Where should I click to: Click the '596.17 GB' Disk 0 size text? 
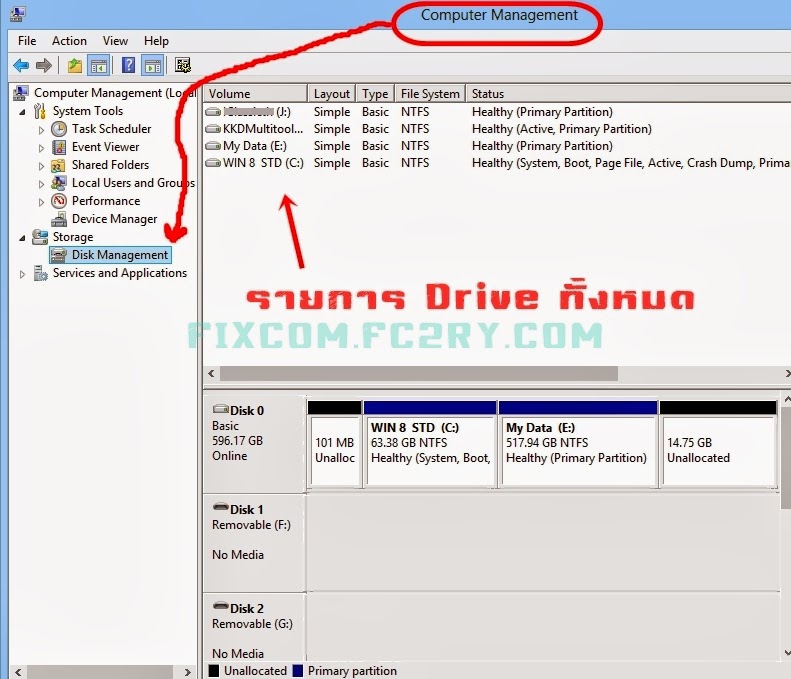pyautogui.click(x=237, y=440)
